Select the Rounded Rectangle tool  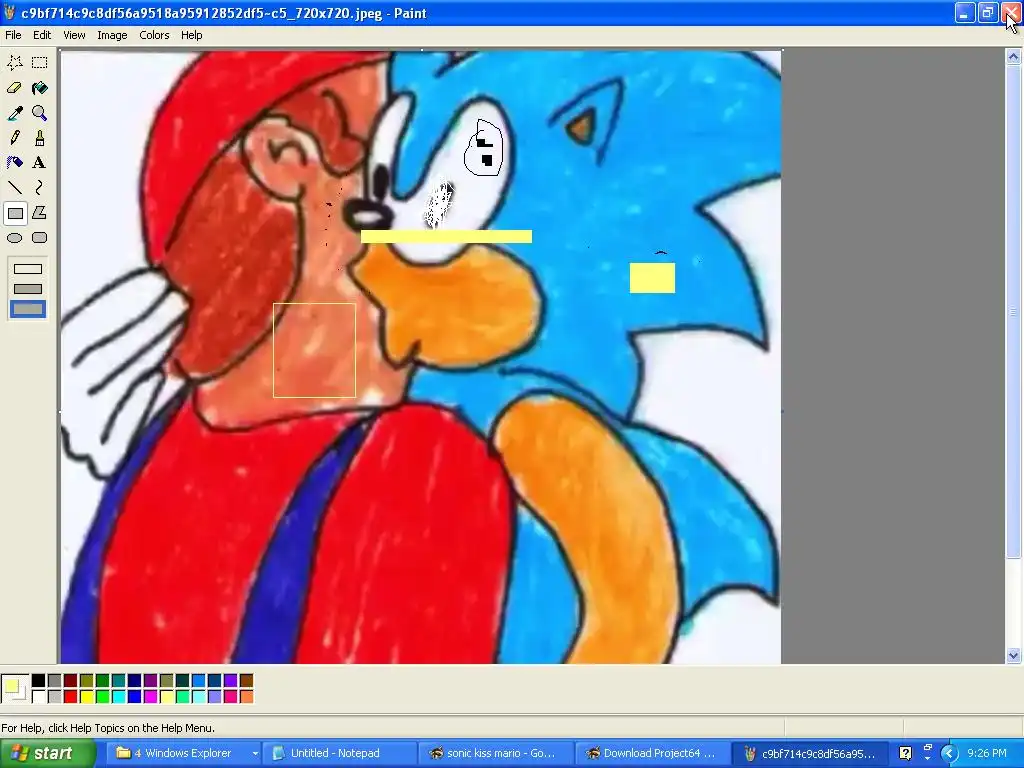[40, 238]
